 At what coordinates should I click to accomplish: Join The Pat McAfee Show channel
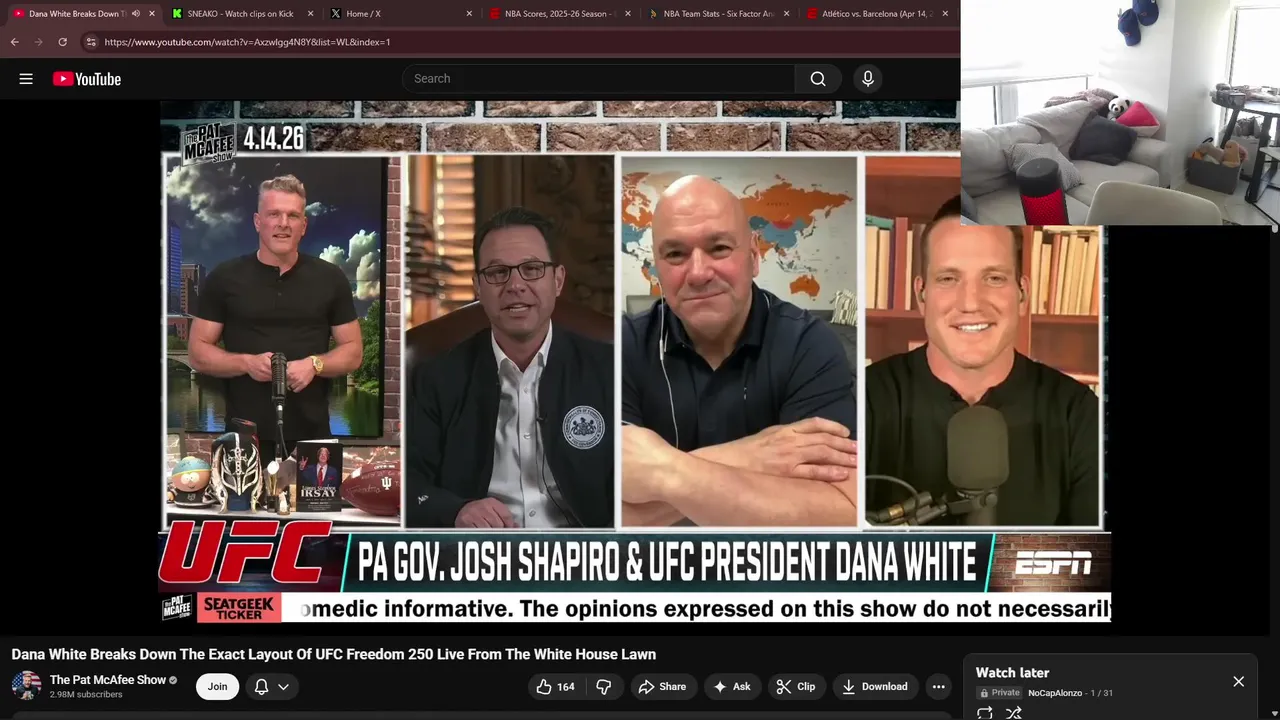(217, 686)
